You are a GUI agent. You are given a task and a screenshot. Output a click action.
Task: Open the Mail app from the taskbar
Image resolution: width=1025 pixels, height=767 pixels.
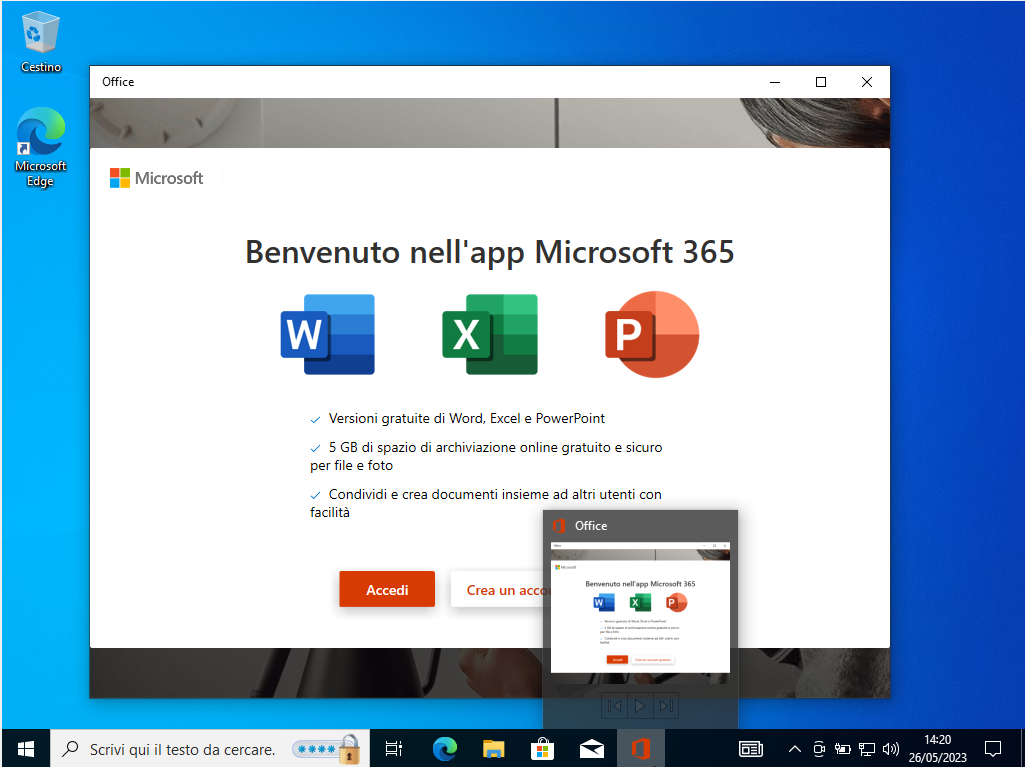(592, 749)
